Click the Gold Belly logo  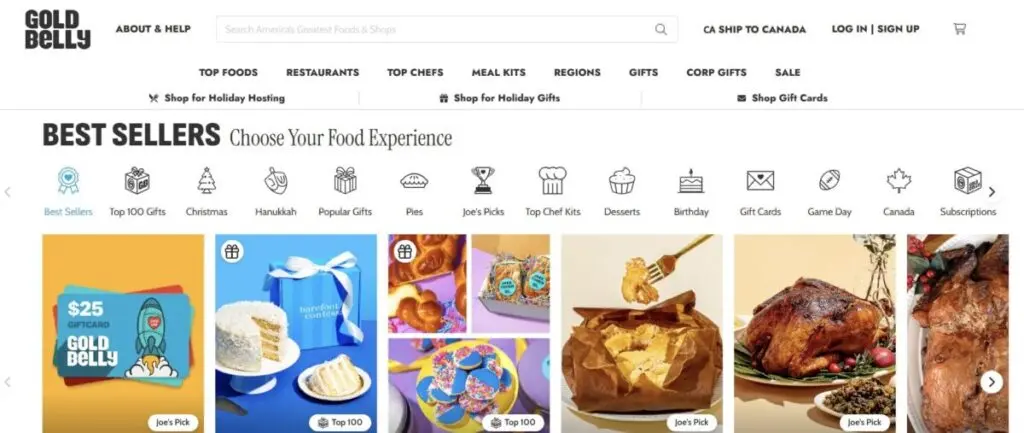tap(57, 29)
